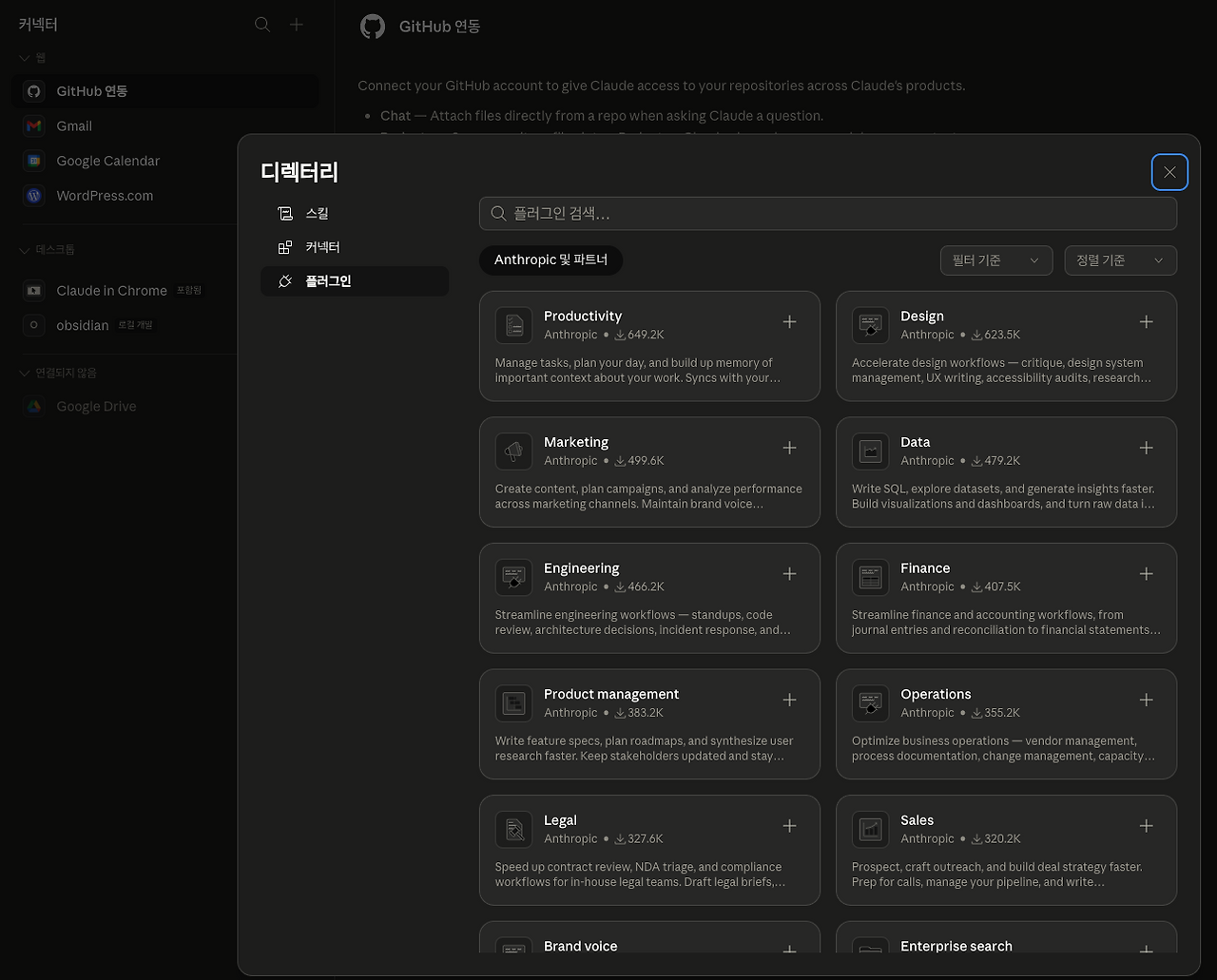Image resolution: width=1217 pixels, height=980 pixels.
Task: Click the Engineering plugin icon
Action: tap(513, 577)
